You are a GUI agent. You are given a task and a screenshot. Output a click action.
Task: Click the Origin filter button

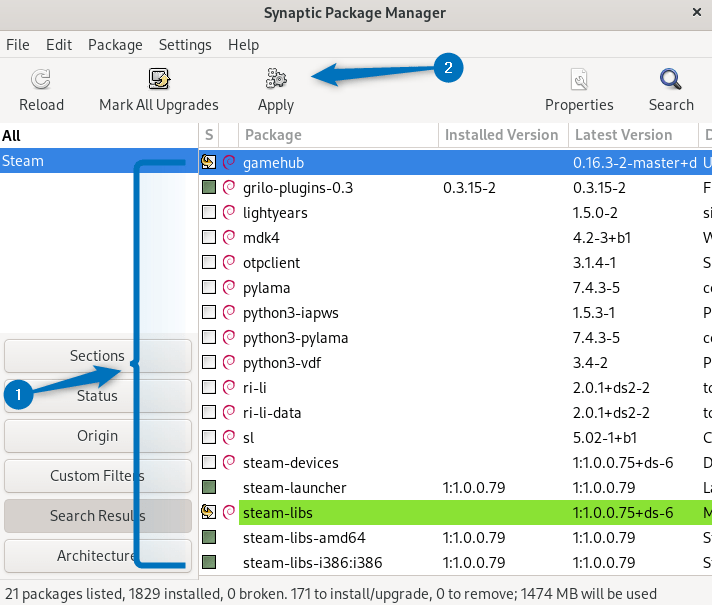97,436
